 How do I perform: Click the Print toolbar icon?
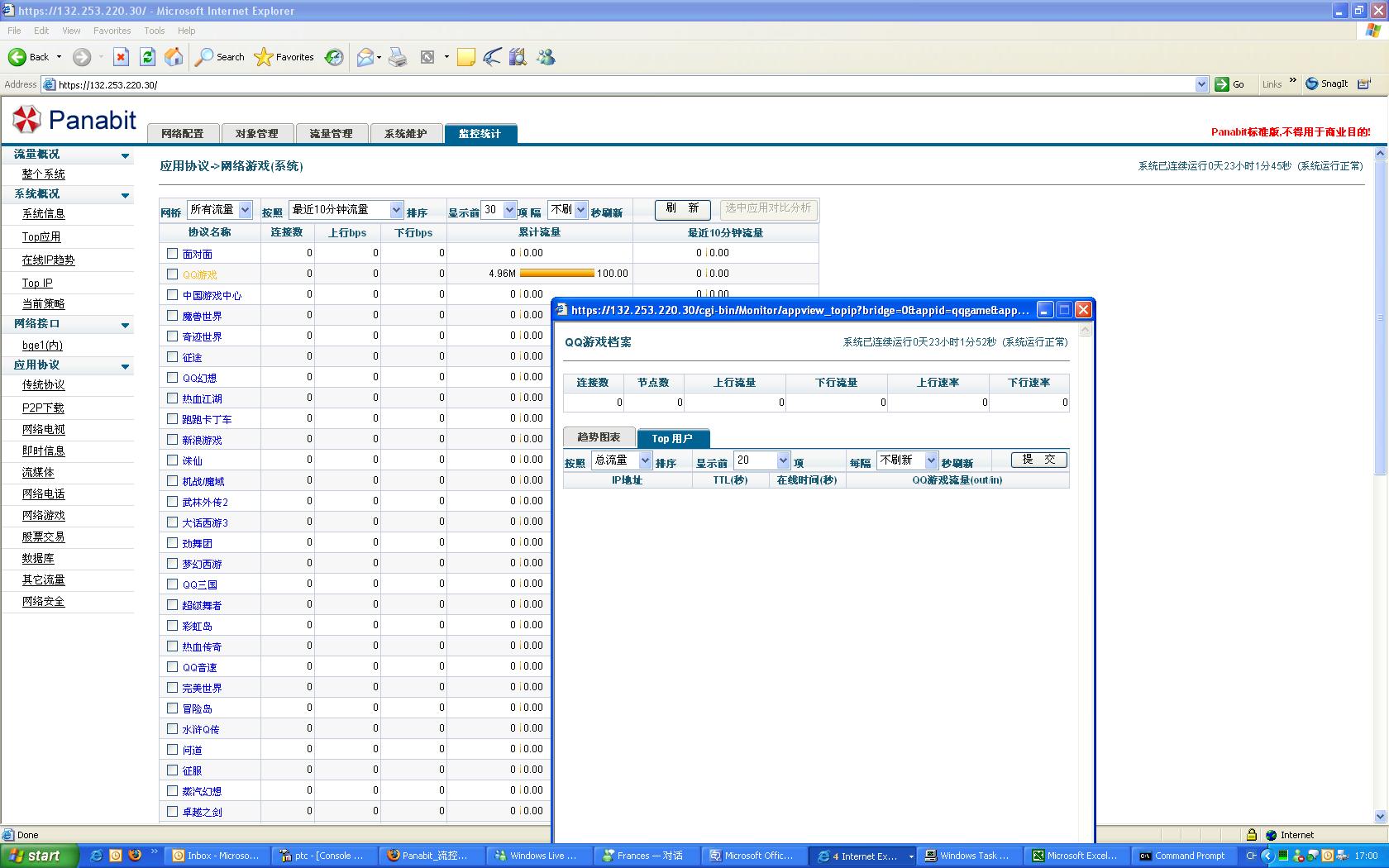tap(398, 57)
